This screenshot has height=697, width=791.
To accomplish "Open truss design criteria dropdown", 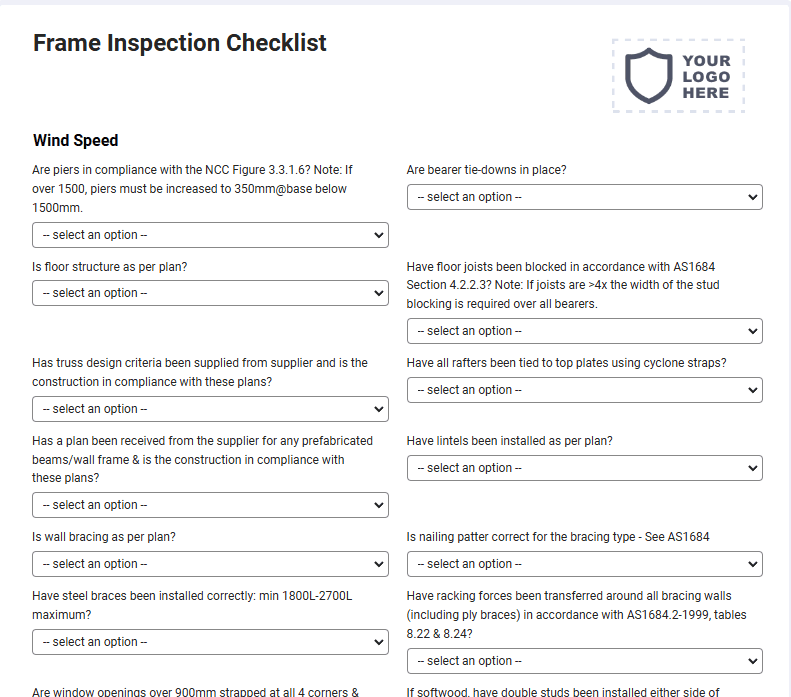I will point(210,409).
